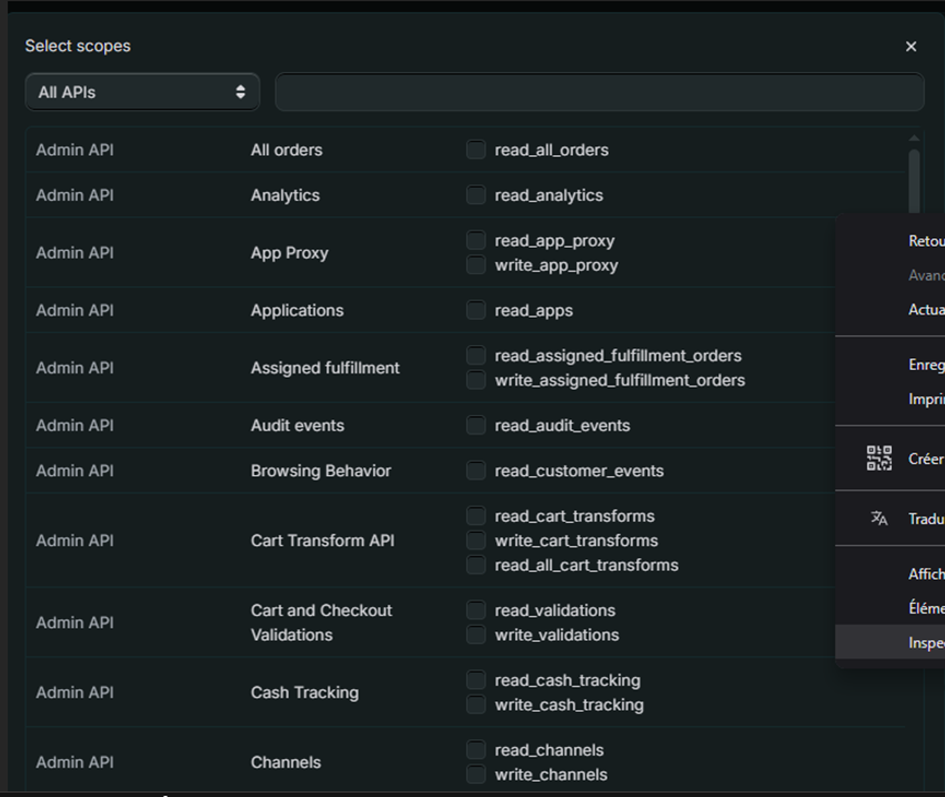Viewport: 945px width, 797px height.
Task: Close the Select scopes dialog
Action: pyautogui.click(x=911, y=46)
